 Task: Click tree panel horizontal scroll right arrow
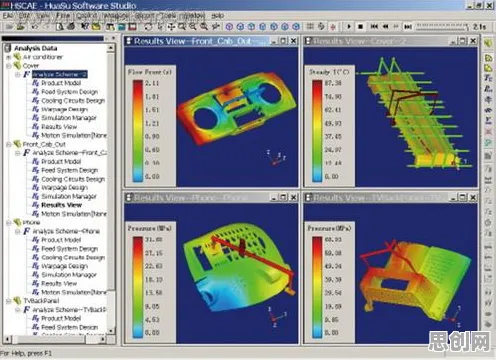click(x=103, y=339)
